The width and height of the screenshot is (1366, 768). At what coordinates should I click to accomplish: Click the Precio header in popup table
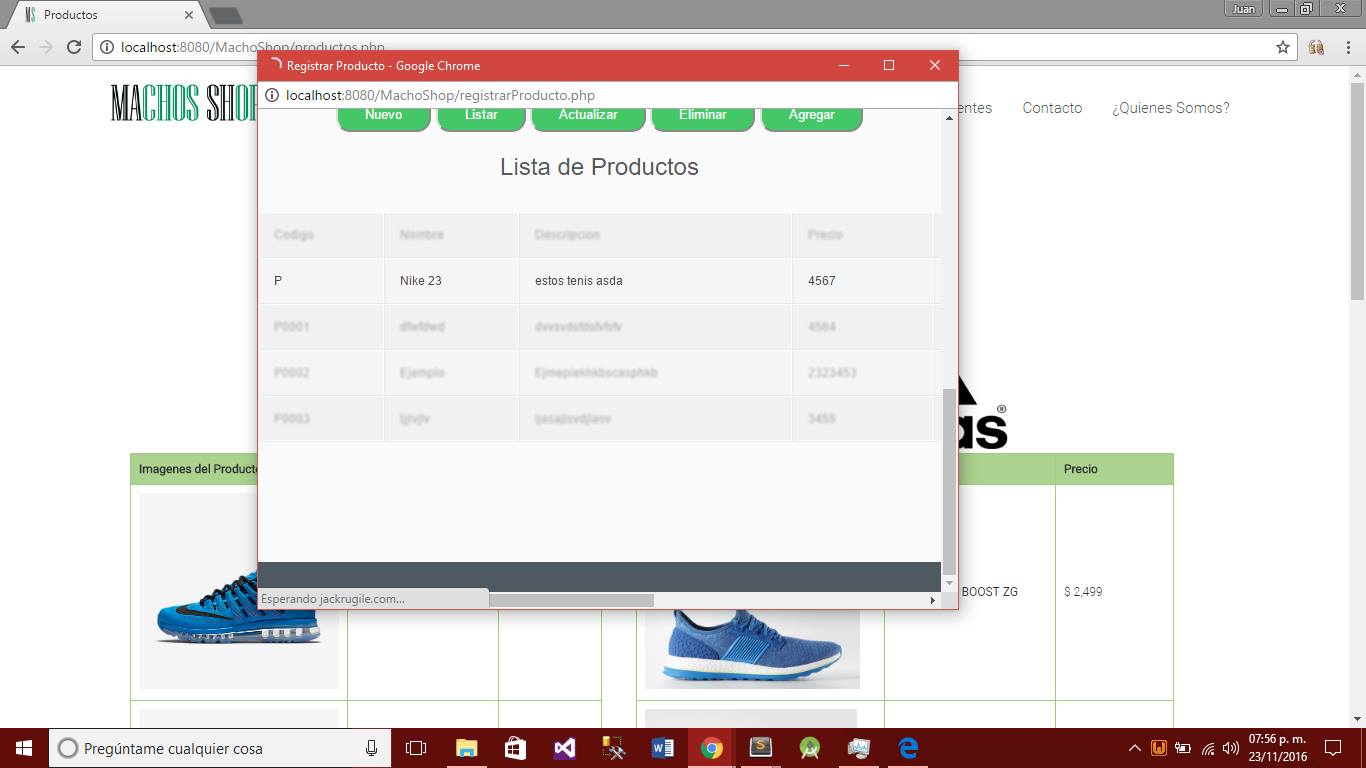862,235
